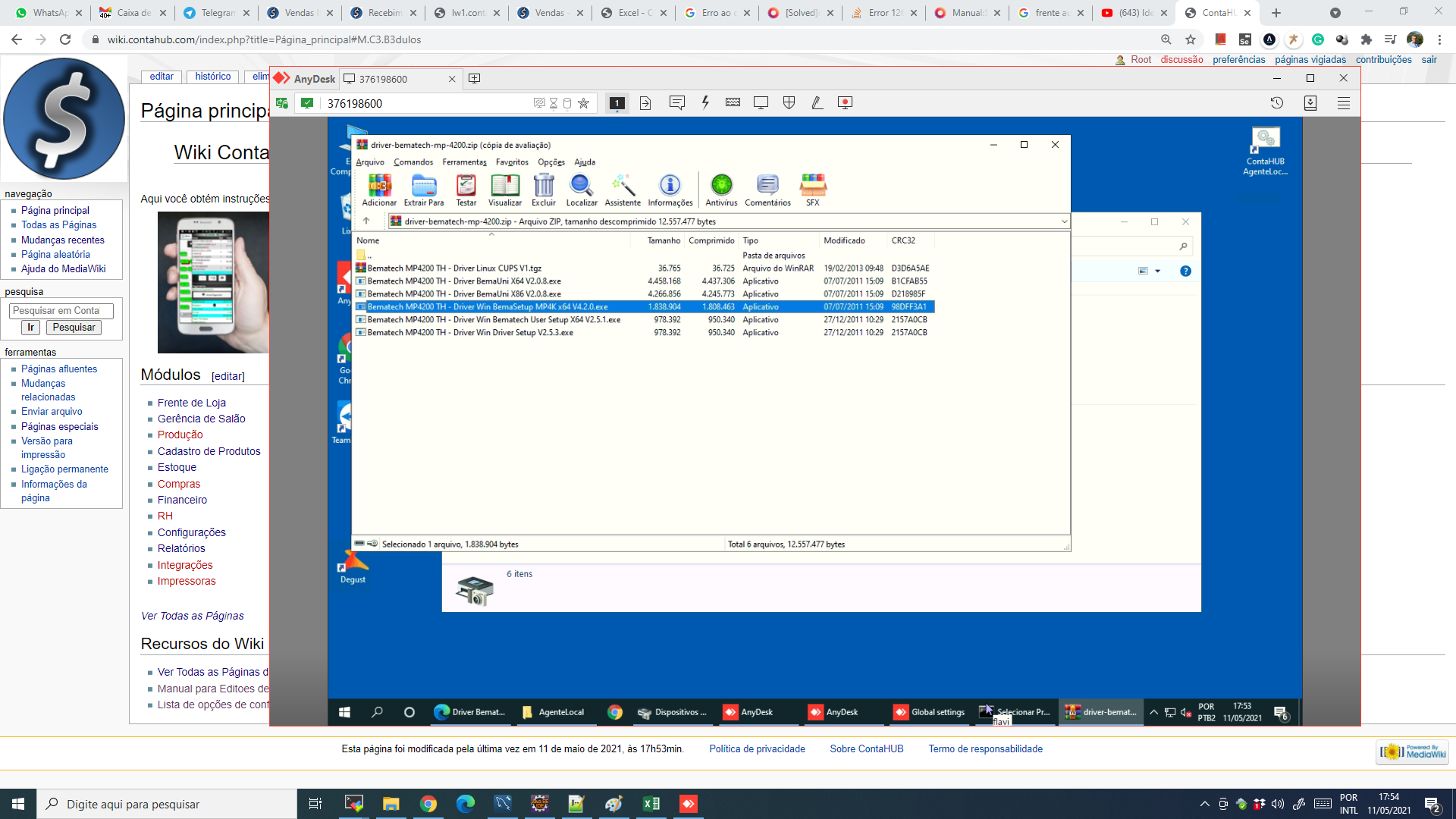Open Gerência de Salão wiki link

202,419
